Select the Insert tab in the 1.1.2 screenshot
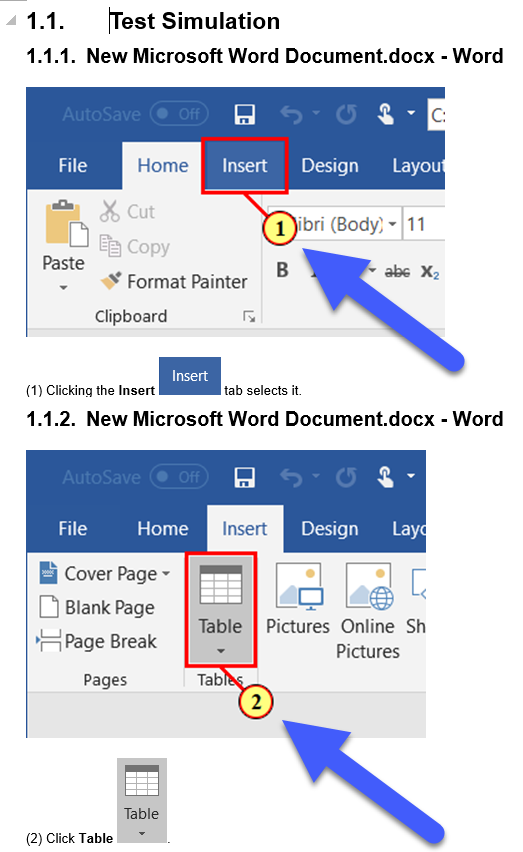 point(244,528)
